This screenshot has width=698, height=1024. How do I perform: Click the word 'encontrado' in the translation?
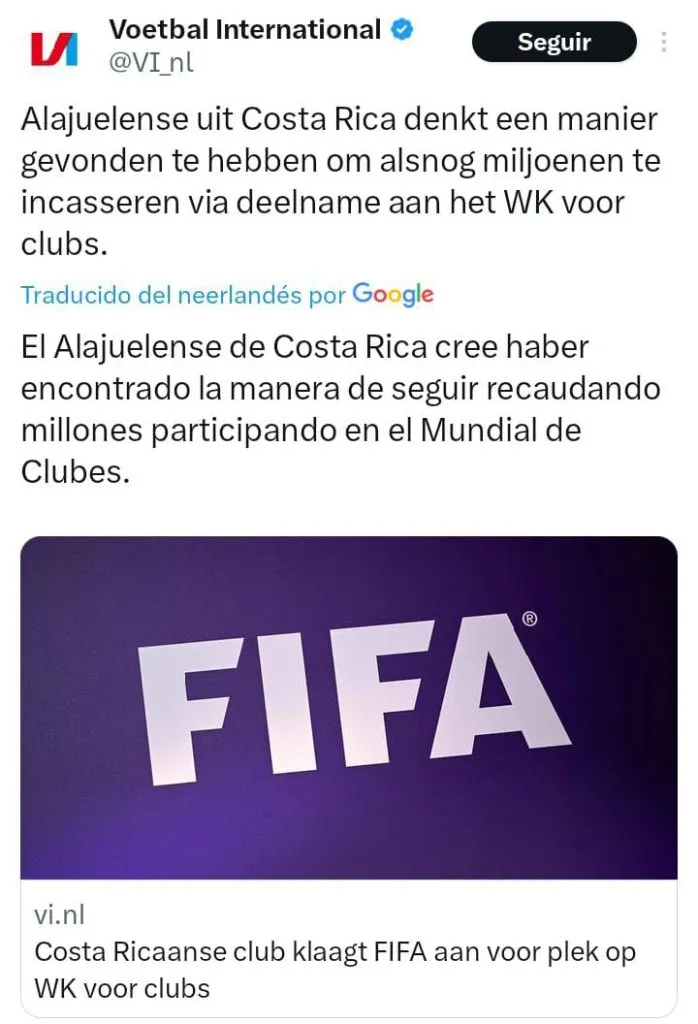105,389
